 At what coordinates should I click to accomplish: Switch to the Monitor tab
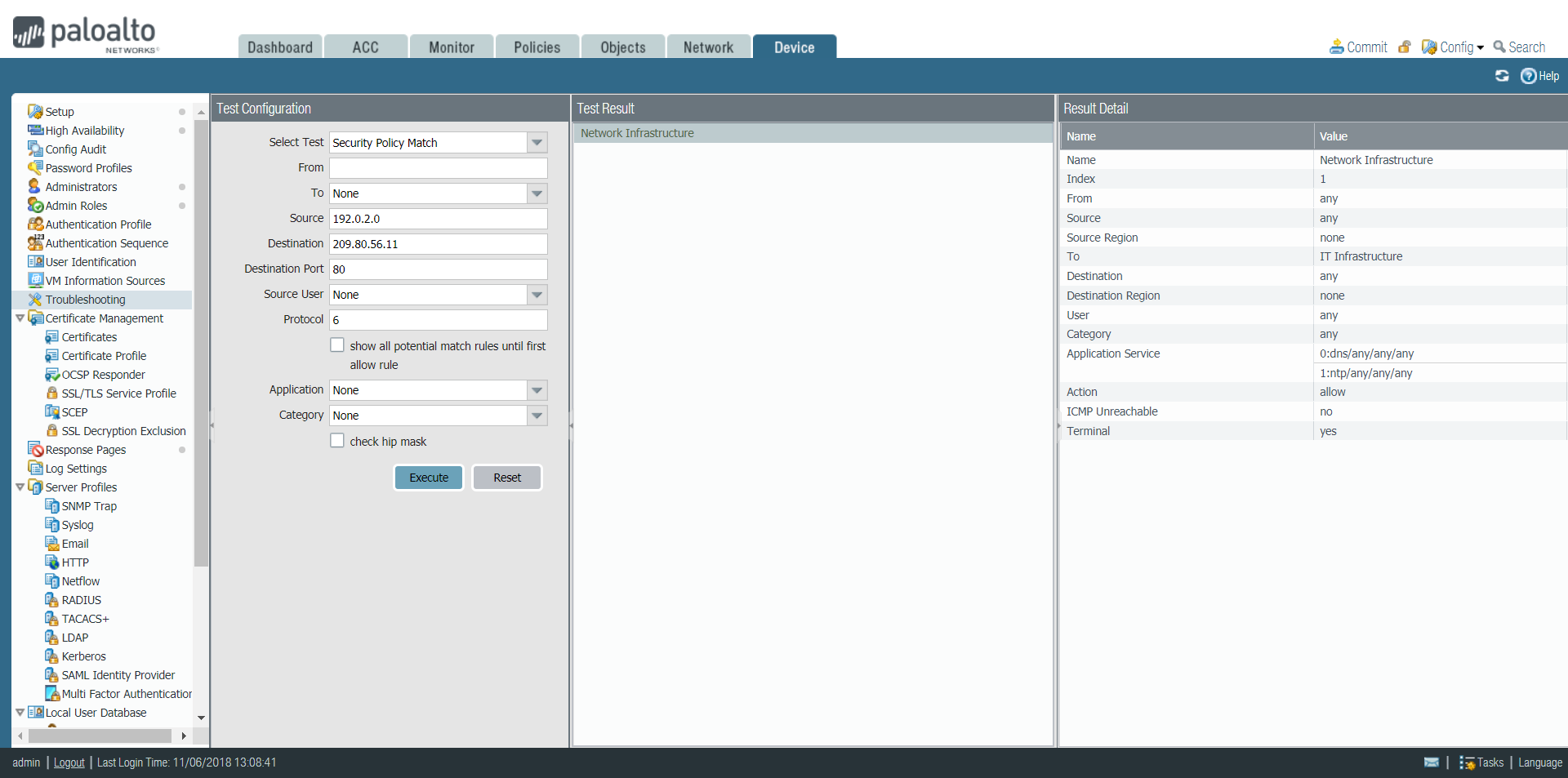tap(452, 47)
